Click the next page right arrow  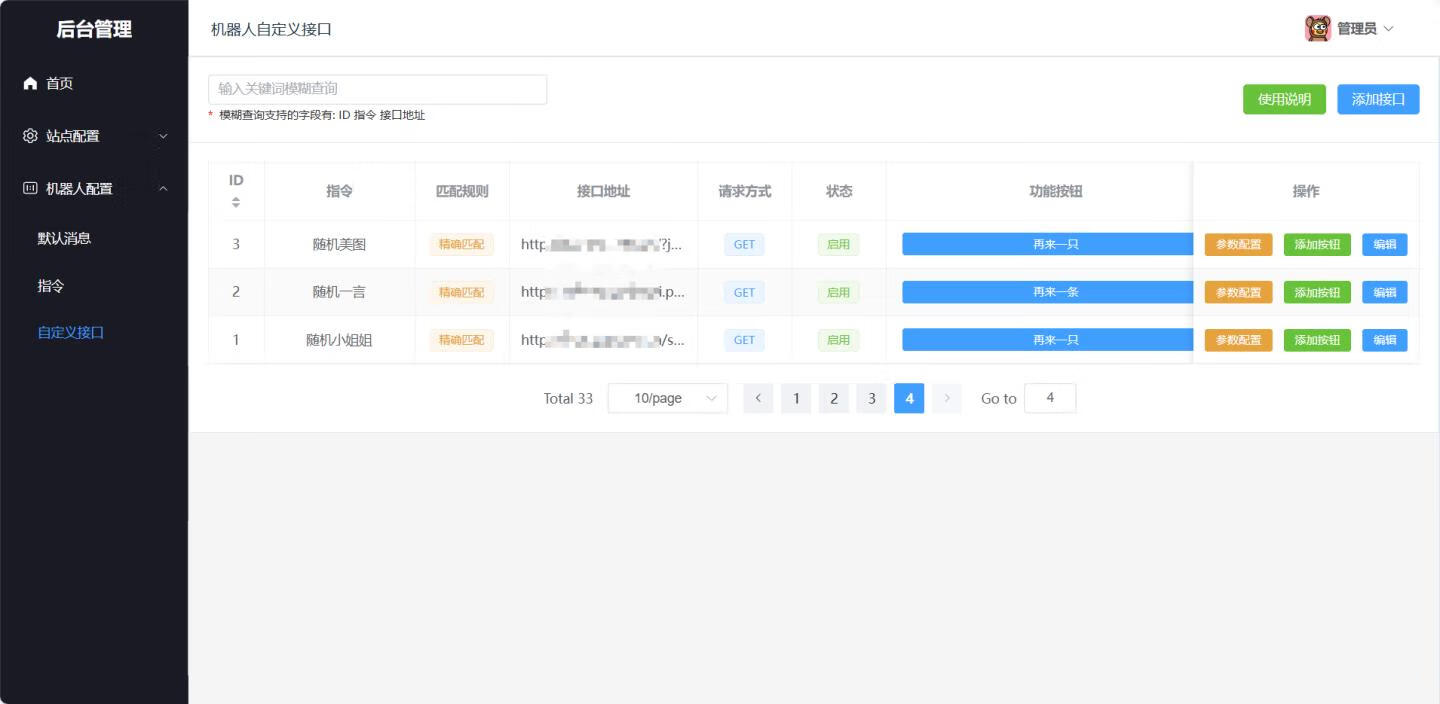tap(946, 398)
